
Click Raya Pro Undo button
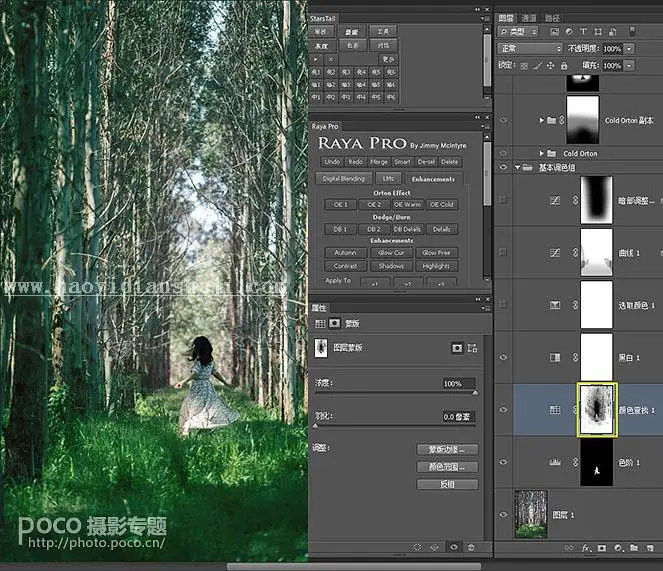click(332, 162)
